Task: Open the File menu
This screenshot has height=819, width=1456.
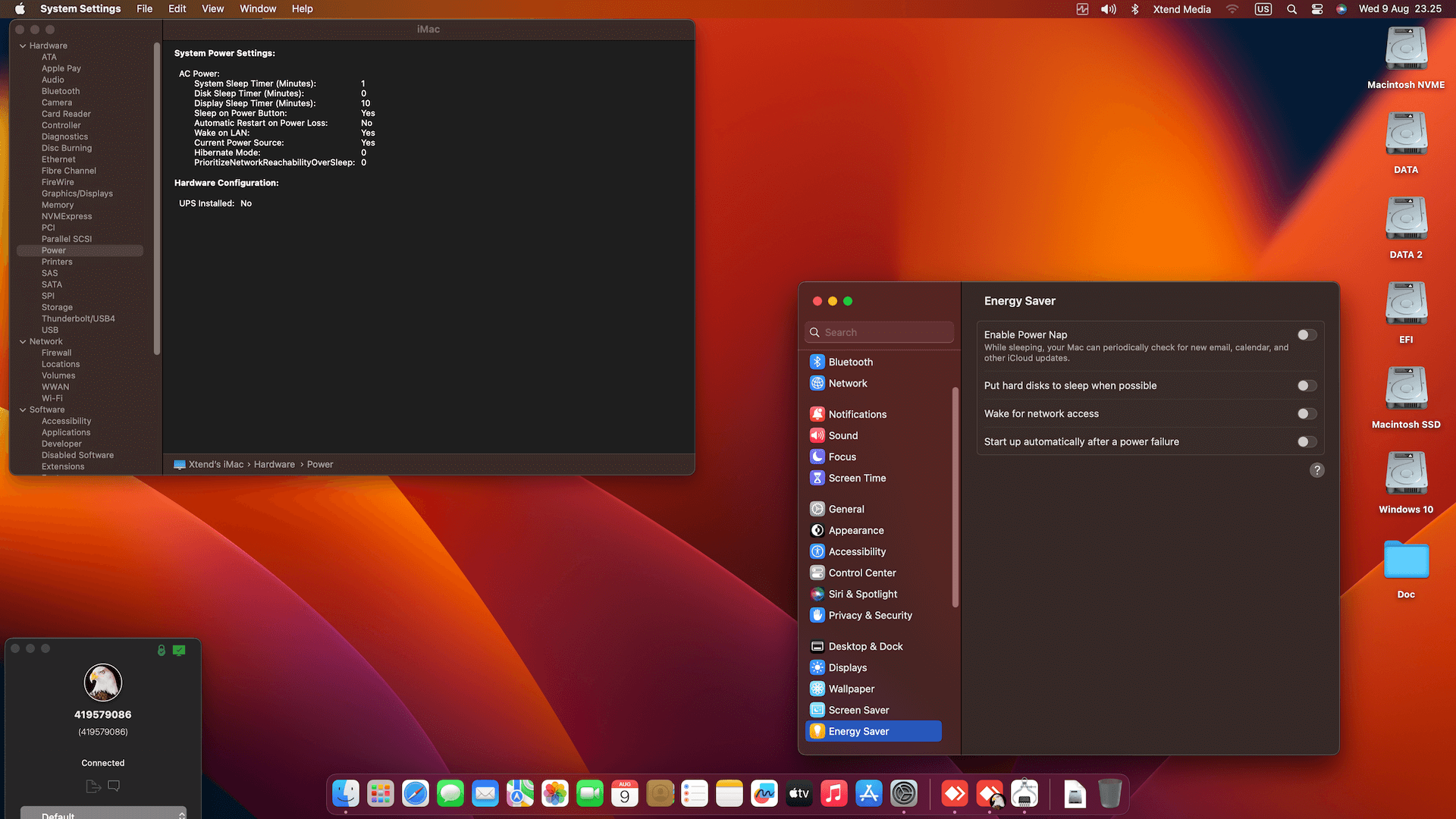Action: (144, 9)
